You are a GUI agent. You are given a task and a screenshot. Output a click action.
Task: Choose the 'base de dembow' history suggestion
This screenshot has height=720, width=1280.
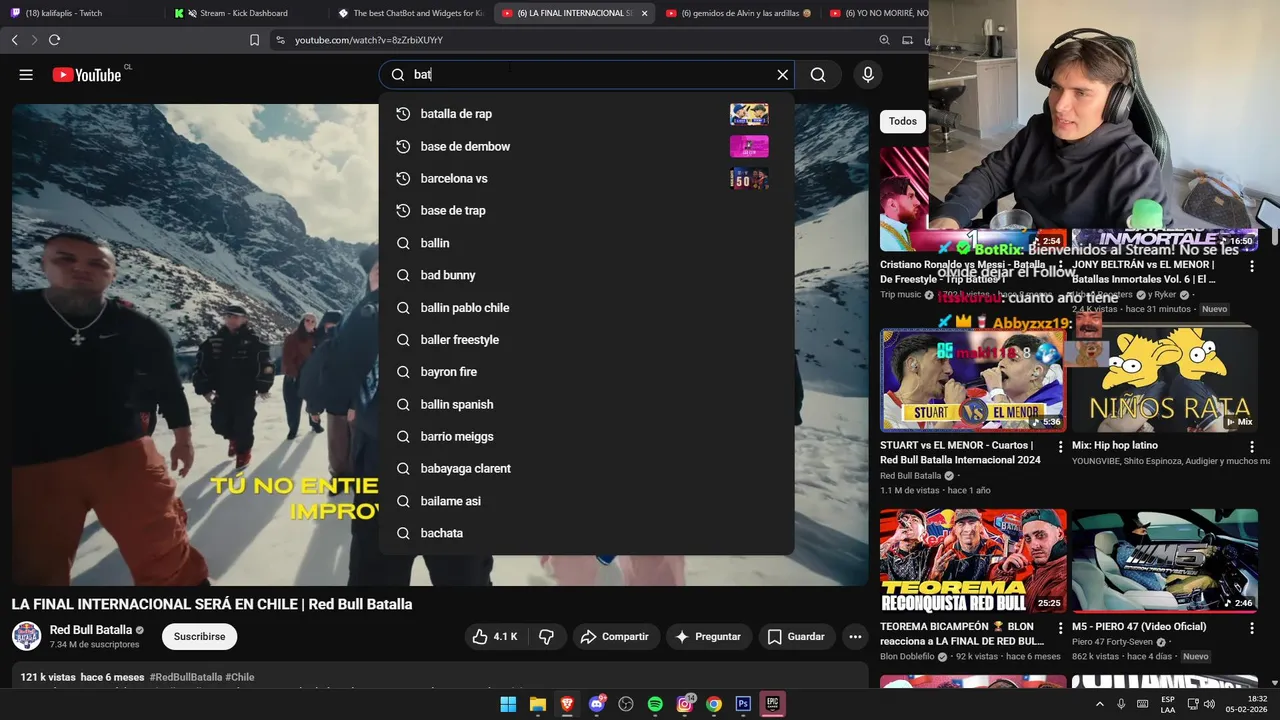point(586,146)
